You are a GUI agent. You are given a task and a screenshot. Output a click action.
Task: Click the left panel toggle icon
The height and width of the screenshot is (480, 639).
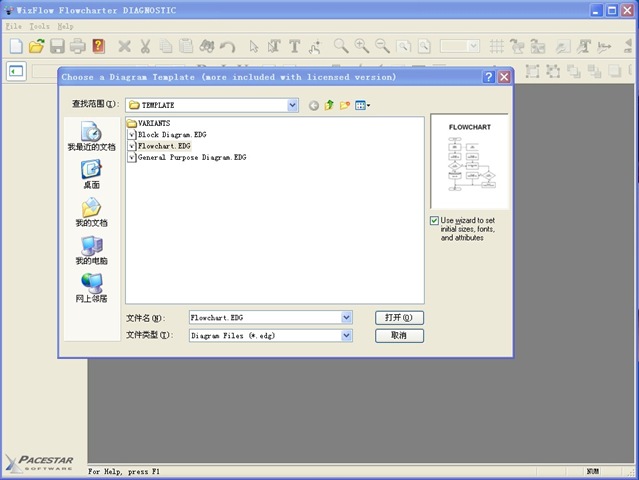[16, 71]
